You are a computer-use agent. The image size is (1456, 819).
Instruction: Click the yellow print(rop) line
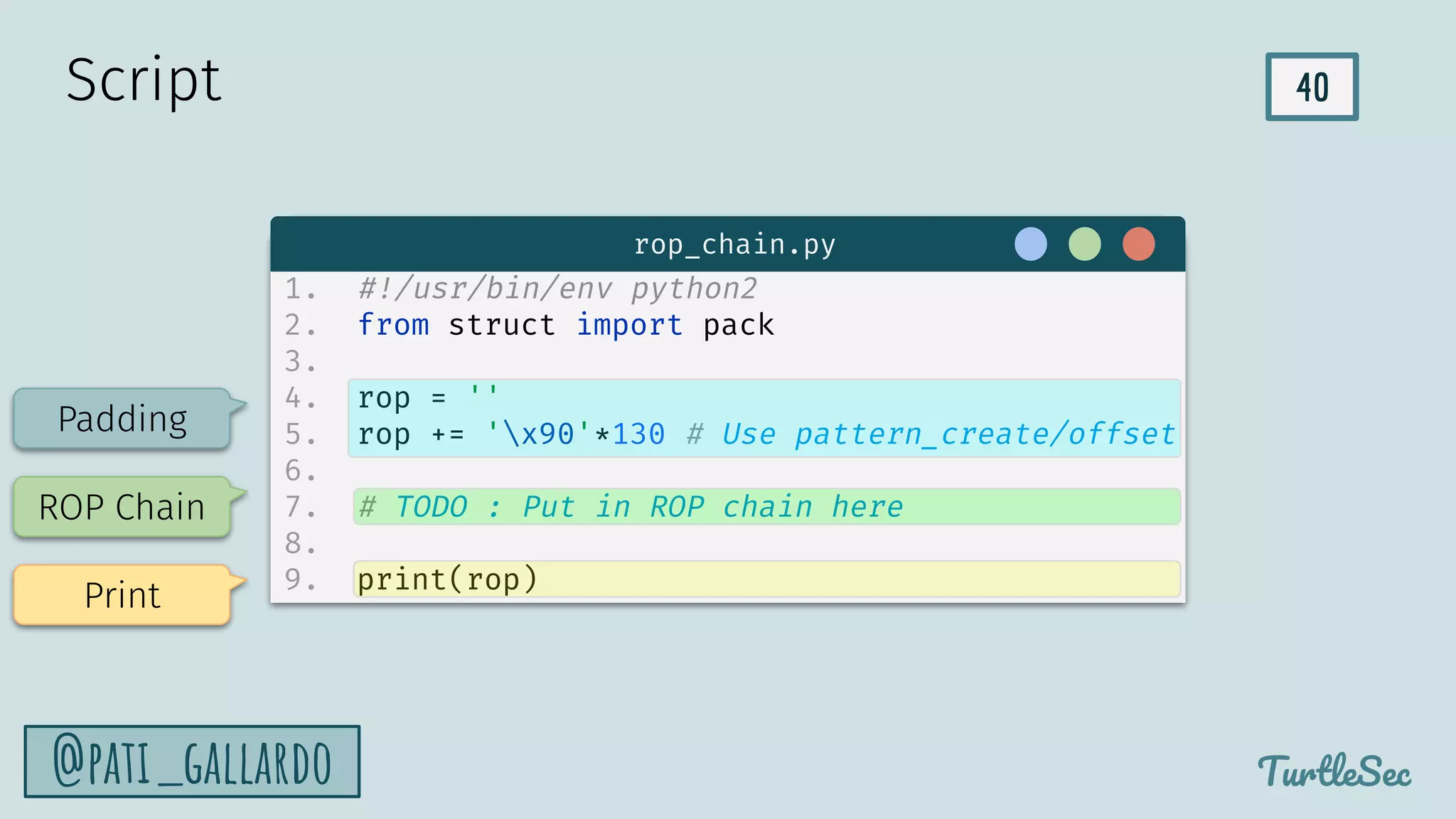[446, 579]
